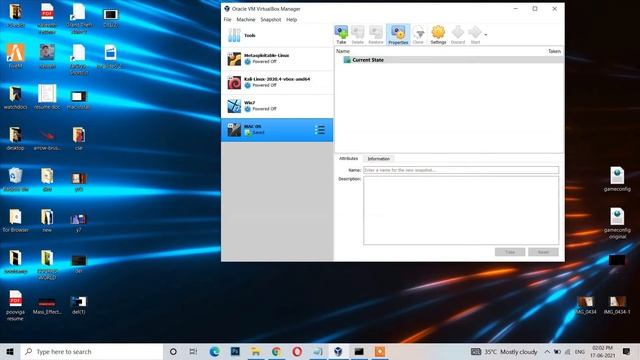
Task: Select the arrow-brus desktop icon
Action: [47, 139]
